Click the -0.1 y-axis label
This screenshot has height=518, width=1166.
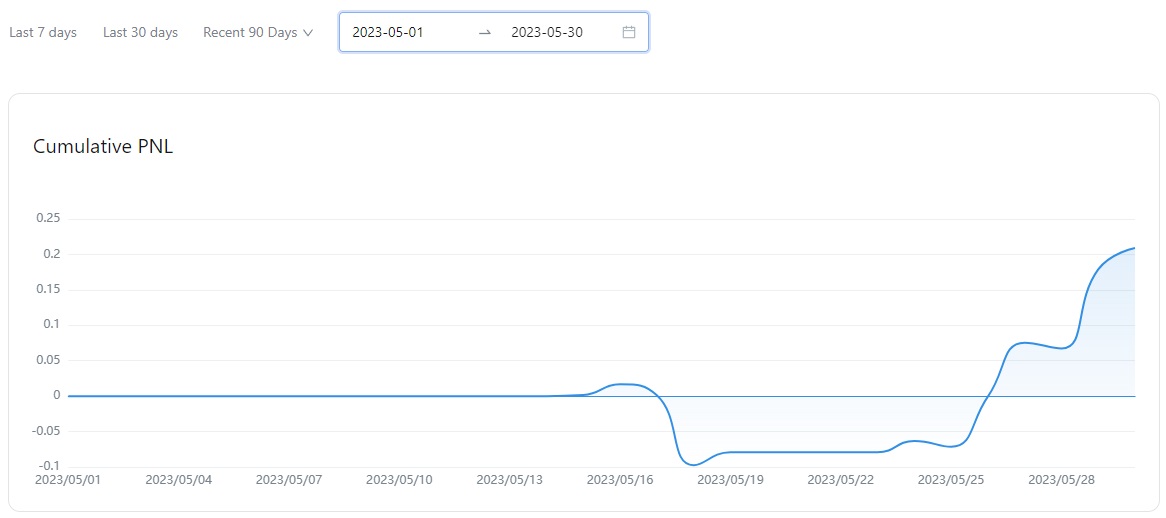tap(50, 466)
